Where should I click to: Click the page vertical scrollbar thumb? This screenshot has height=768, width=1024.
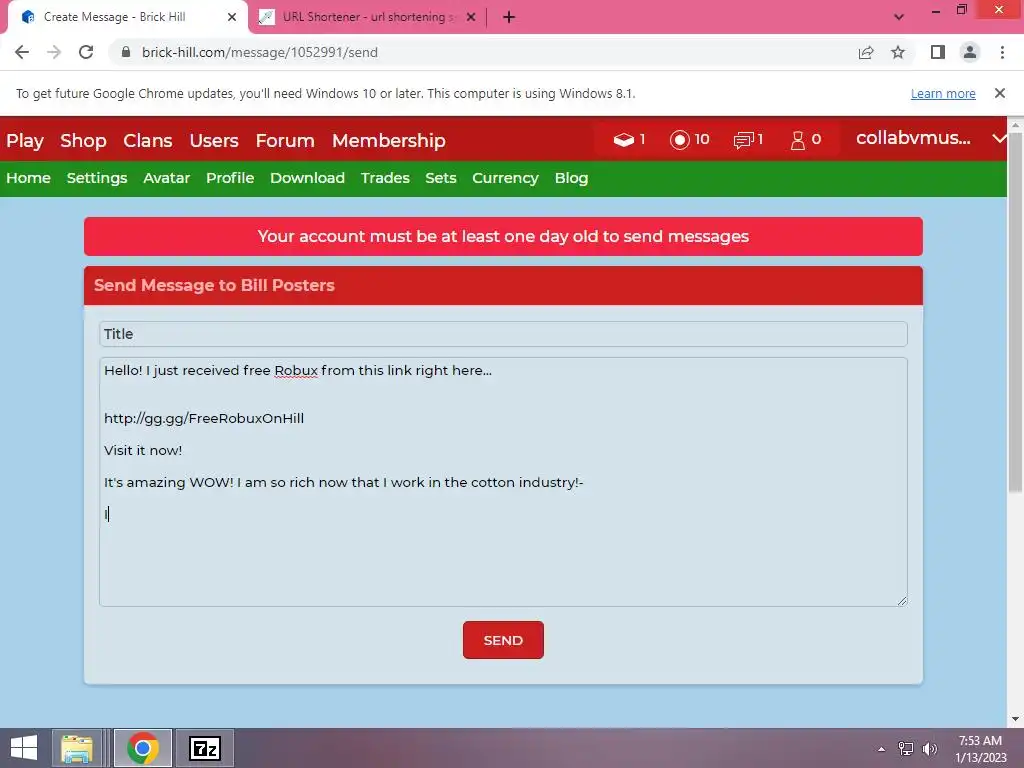pyautogui.click(x=1015, y=312)
